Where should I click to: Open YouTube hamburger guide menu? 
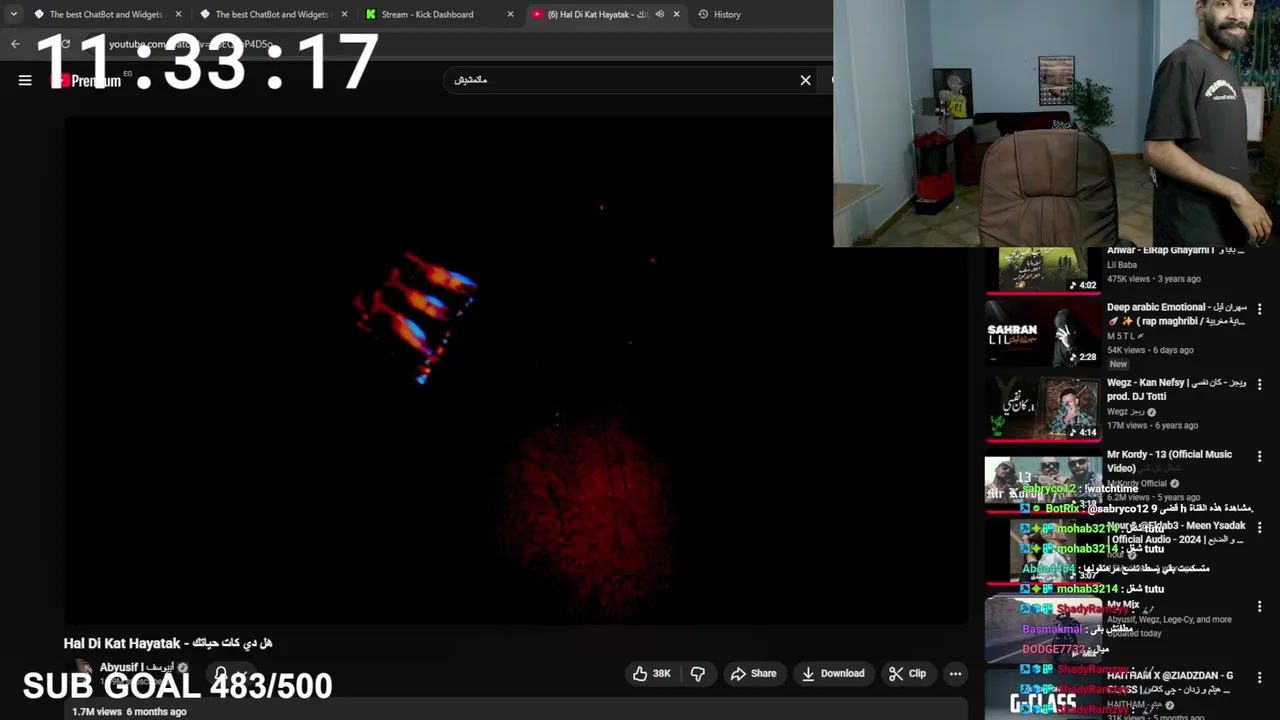click(25, 80)
